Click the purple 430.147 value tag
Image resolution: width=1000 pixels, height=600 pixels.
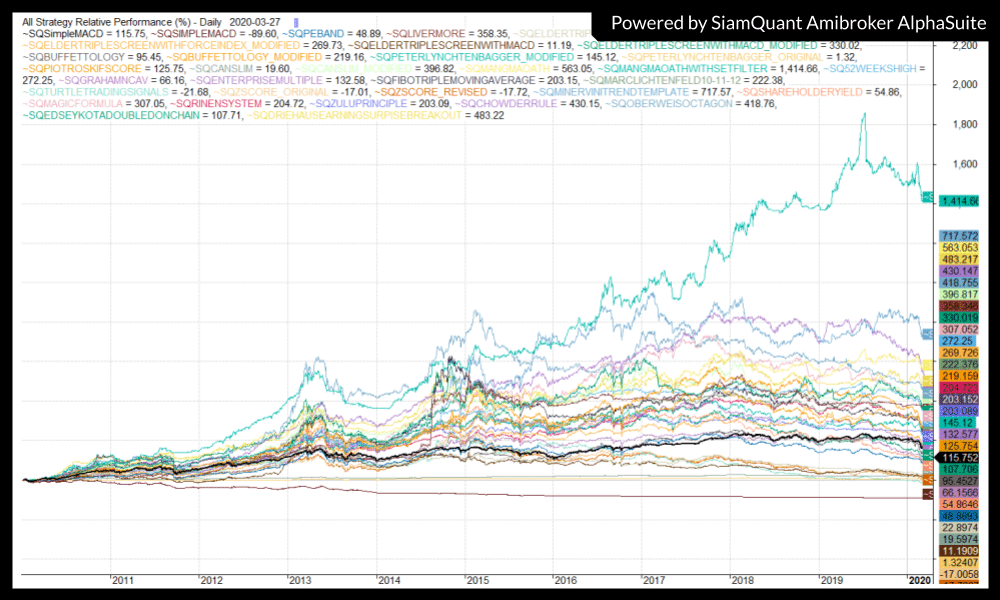(959, 271)
